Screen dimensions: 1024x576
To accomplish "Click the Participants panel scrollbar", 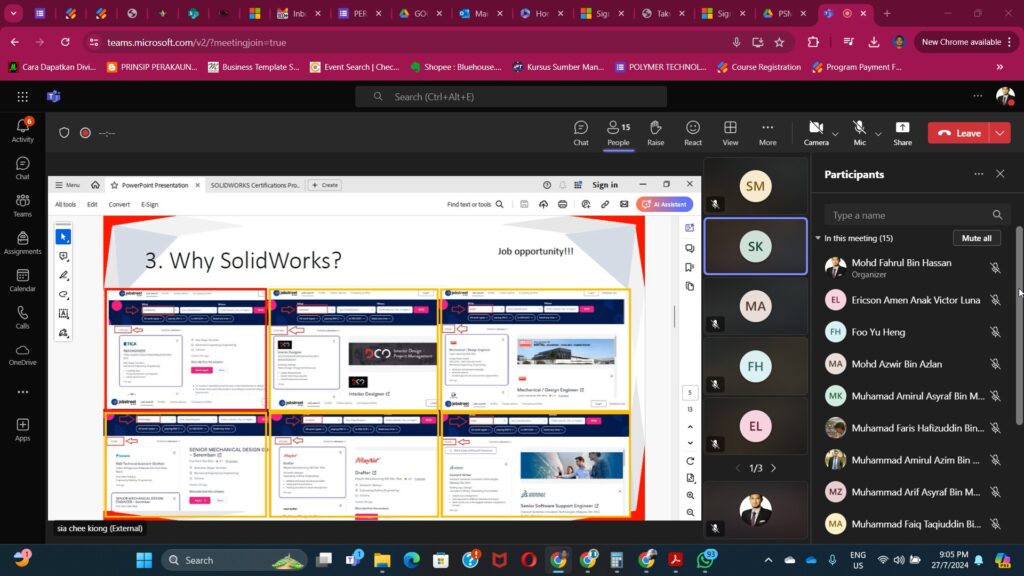I will click(x=1020, y=327).
